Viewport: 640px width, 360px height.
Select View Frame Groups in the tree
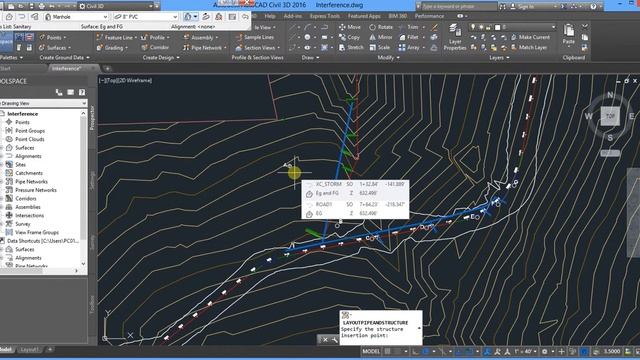point(37,232)
